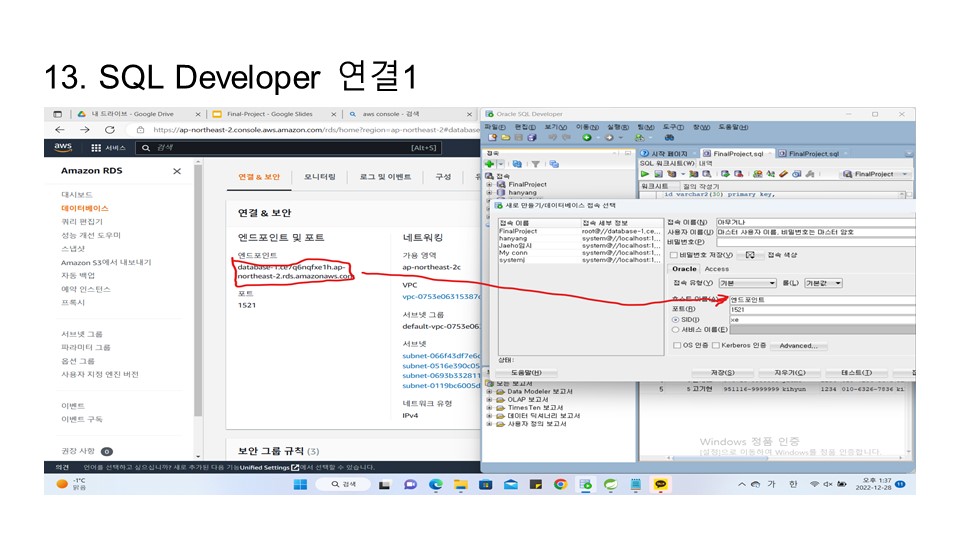Open Windows Start menu on taskbar
Screen dimensions: 960x540
pos(300,484)
